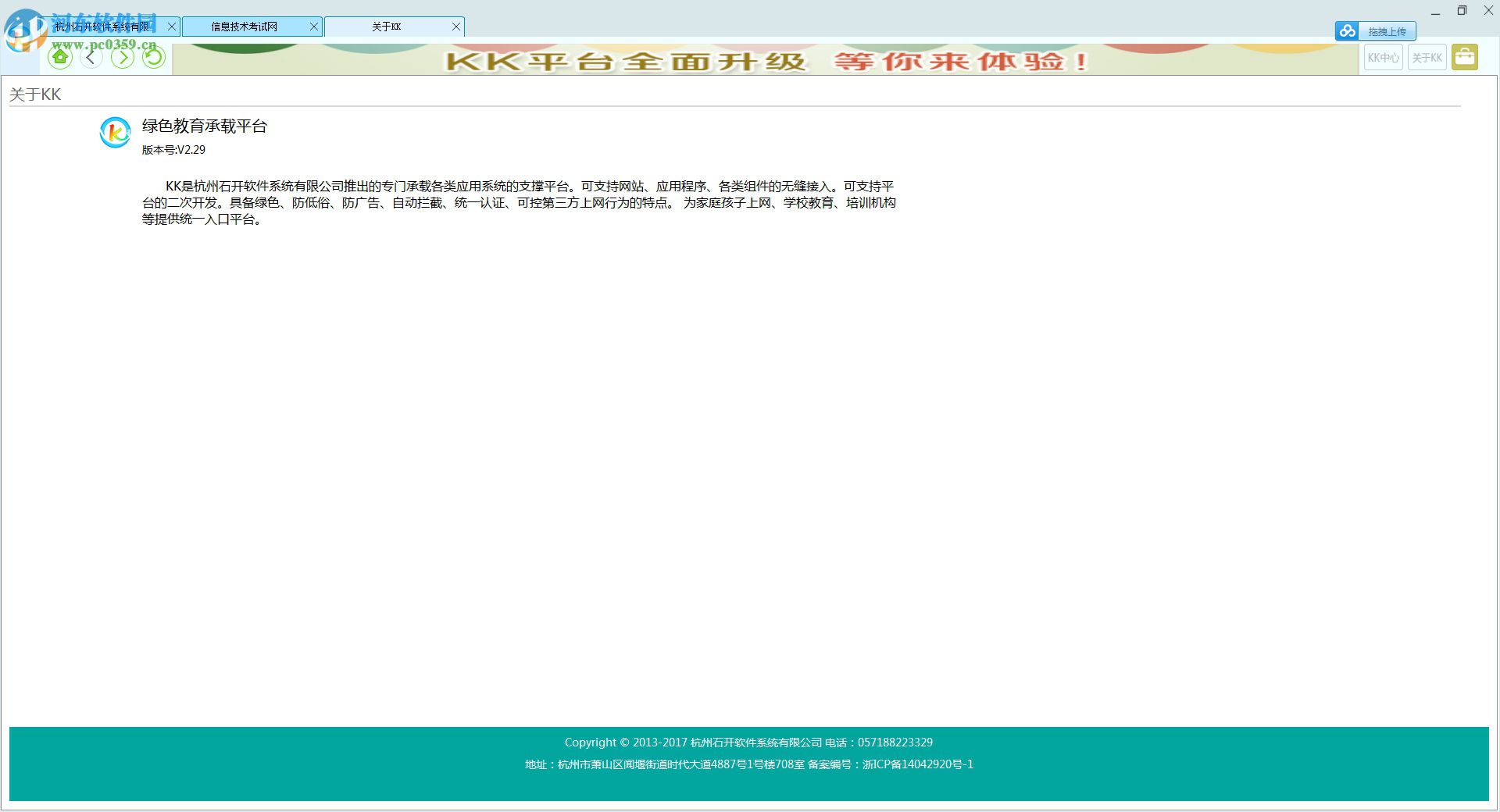
Task: Click the 地址 footer line with ICP number
Action: pyautogui.click(x=749, y=764)
